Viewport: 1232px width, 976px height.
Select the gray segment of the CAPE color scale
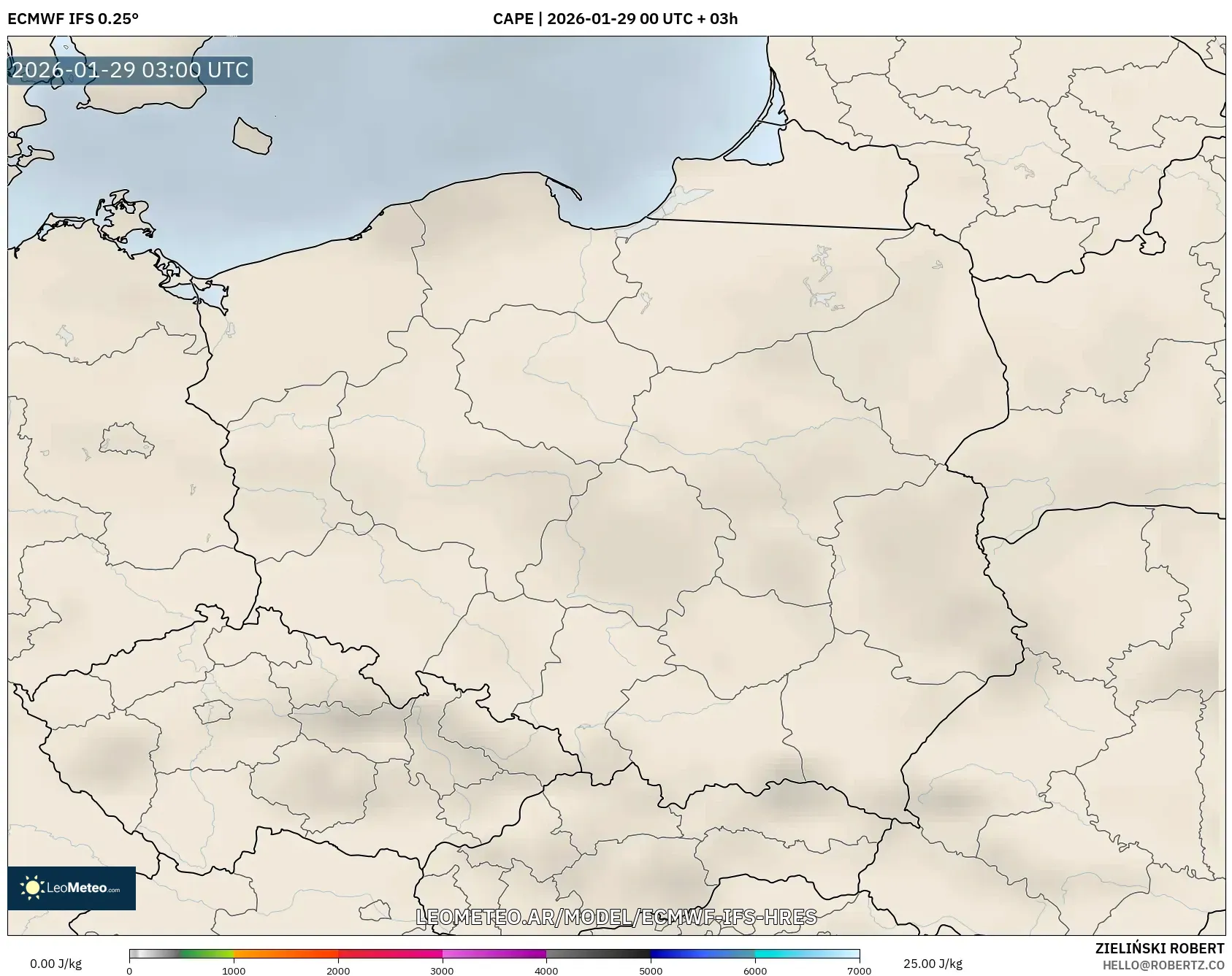[x=153, y=955]
